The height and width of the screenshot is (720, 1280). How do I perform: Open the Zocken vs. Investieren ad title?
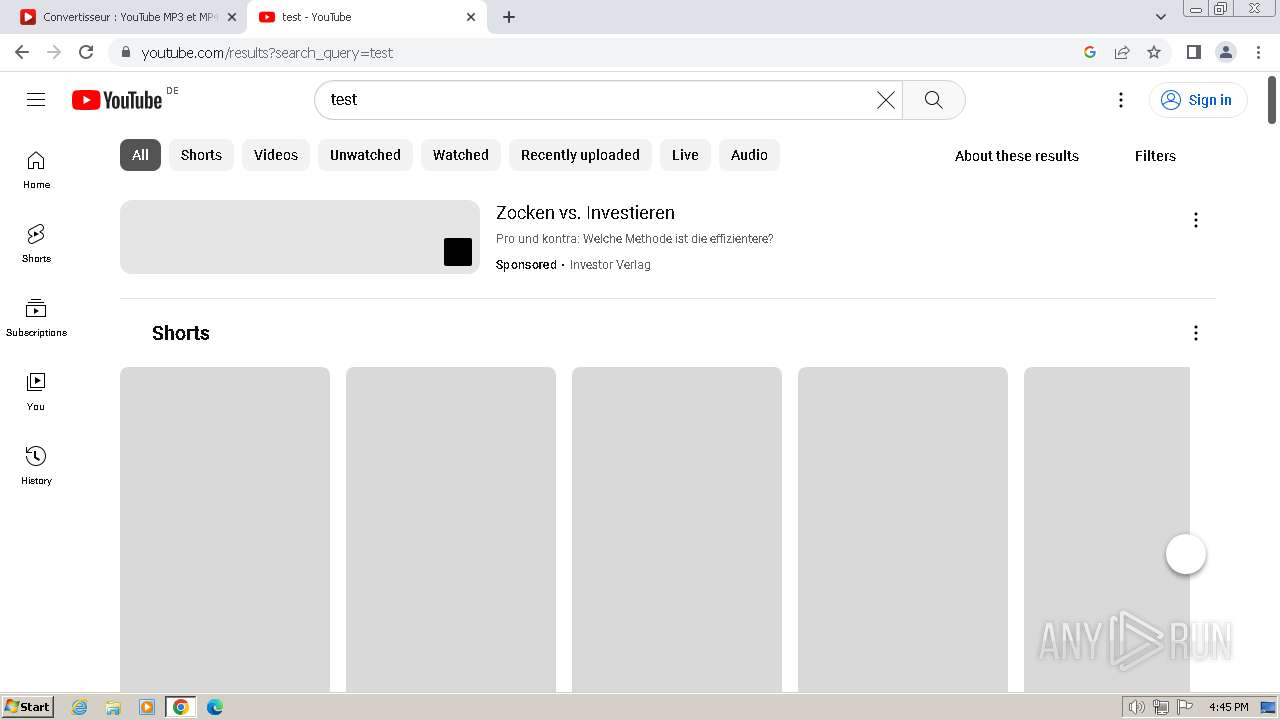(x=585, y=212)
